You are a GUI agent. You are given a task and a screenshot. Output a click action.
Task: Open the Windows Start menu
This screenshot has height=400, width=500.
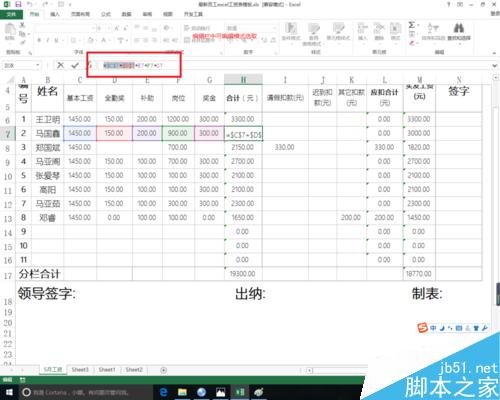9,392
